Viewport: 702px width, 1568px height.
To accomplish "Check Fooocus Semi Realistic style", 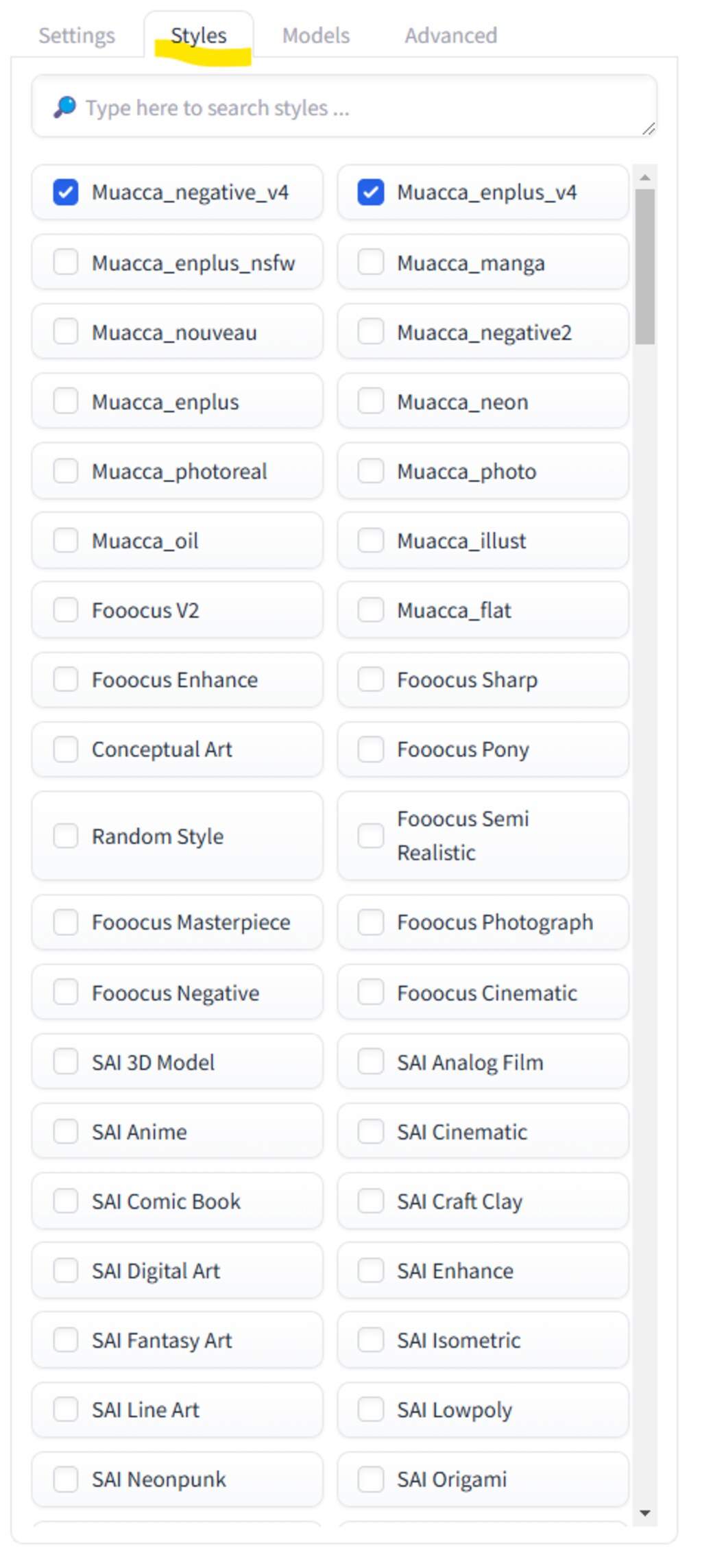I will click(371, 836).
